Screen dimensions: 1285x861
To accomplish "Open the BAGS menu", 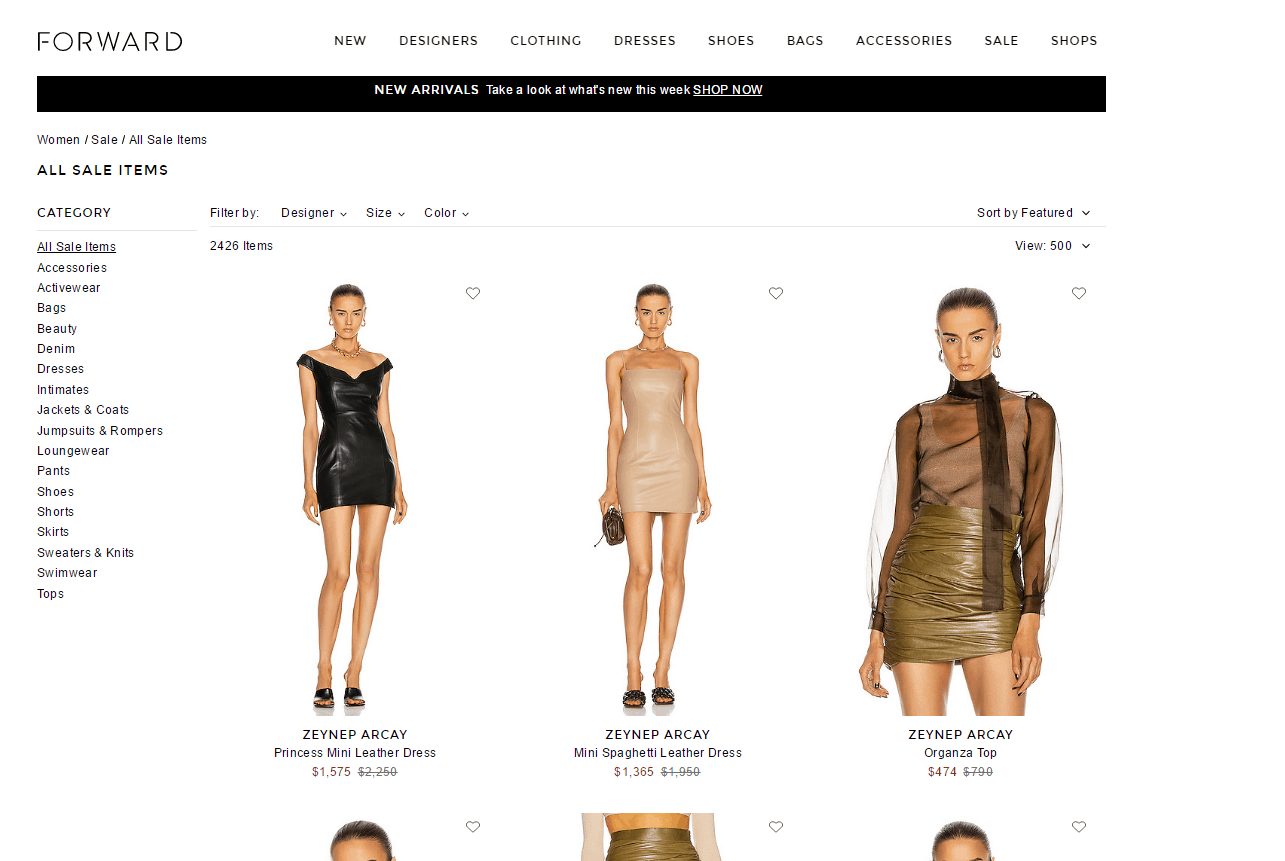I will [x=805, y=41].
